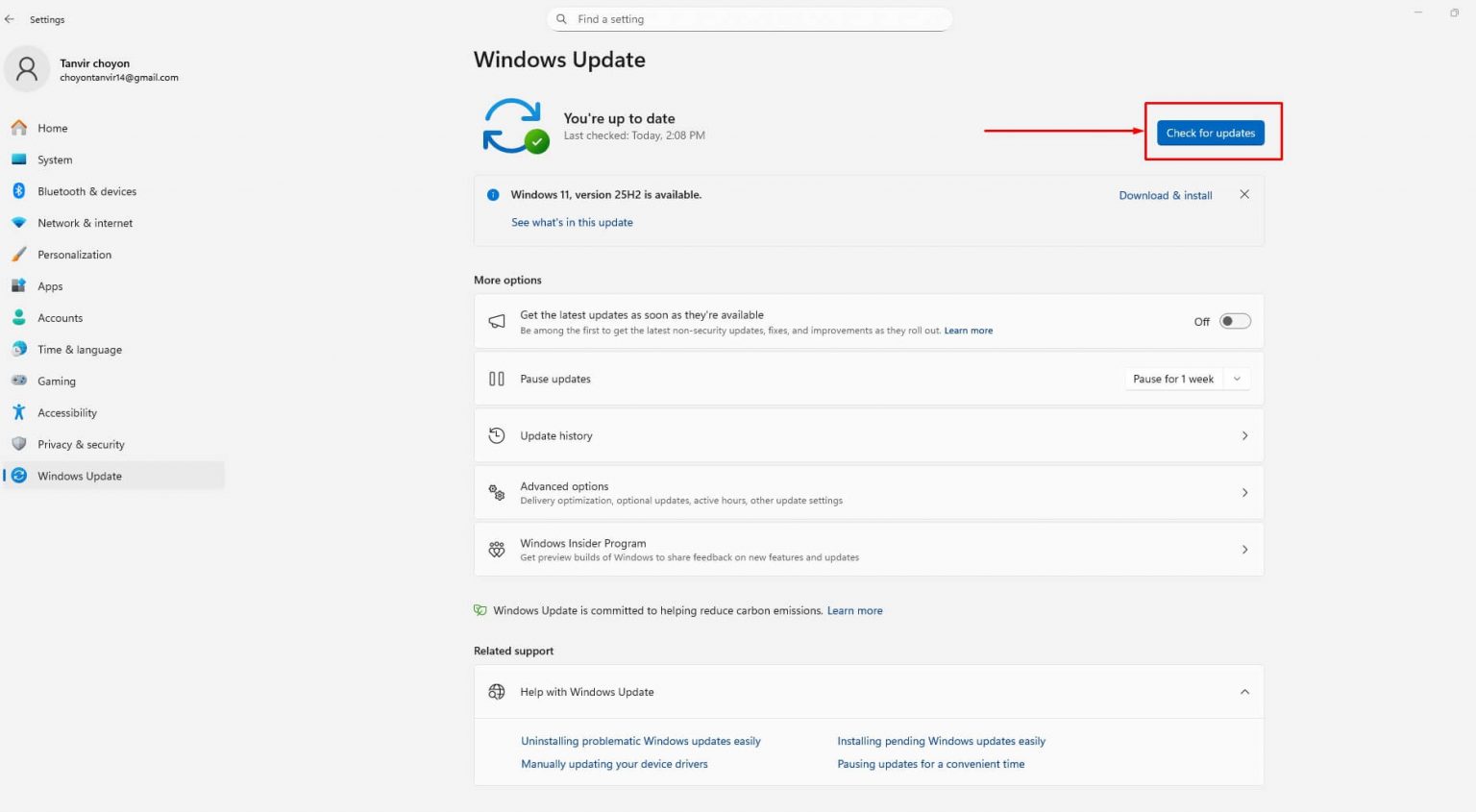Viewport: 1476px width, 812px height.
Task: Click the Tanvir choyon account name
Action: point(94,63)
